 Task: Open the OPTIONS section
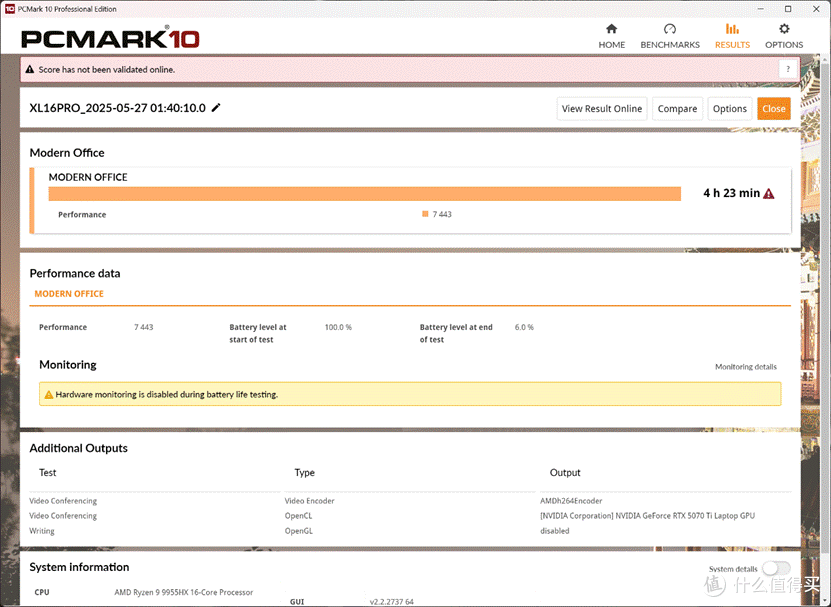pyautogui.click(x=784, y=37)
